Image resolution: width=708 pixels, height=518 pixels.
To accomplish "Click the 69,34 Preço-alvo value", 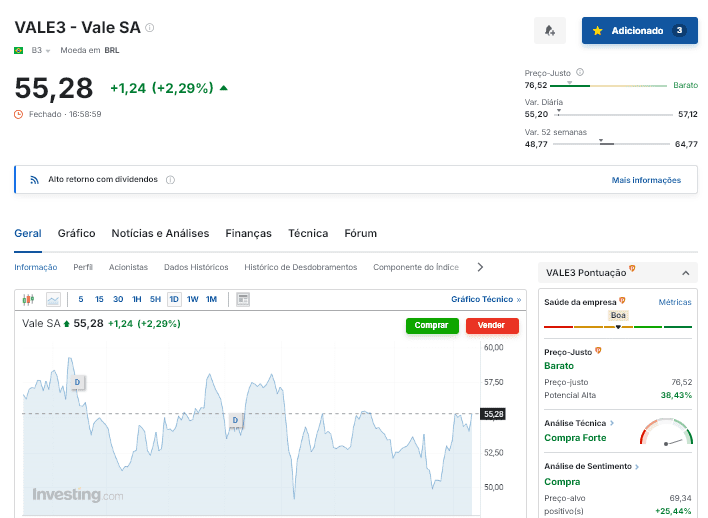I will [680, 498].
